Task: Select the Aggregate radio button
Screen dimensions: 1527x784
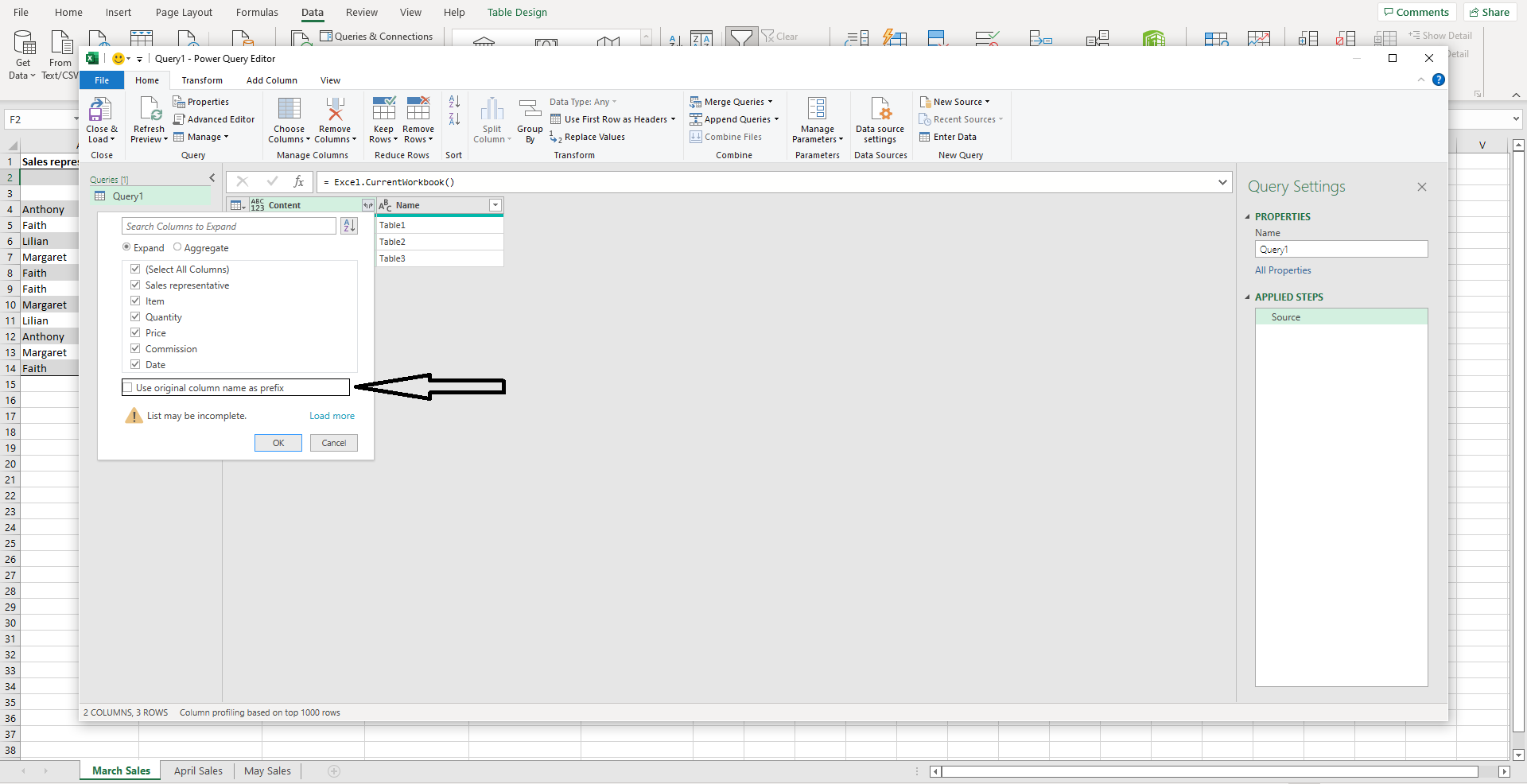Action: (x=177, y=247)
